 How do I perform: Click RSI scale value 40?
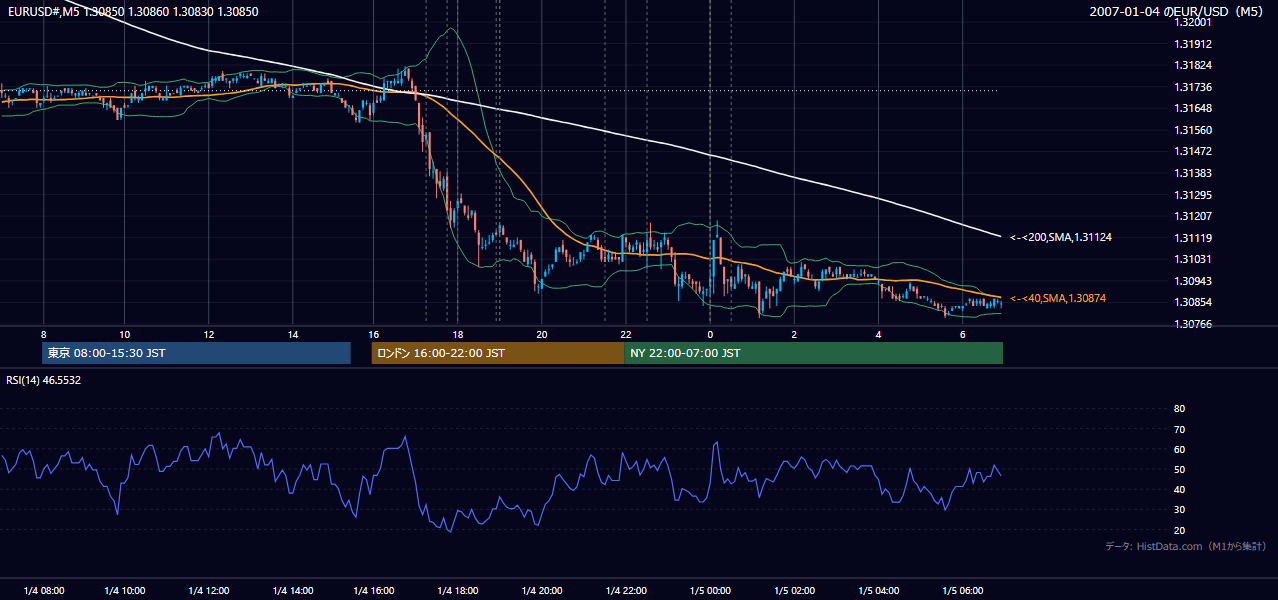[1179, 489]
